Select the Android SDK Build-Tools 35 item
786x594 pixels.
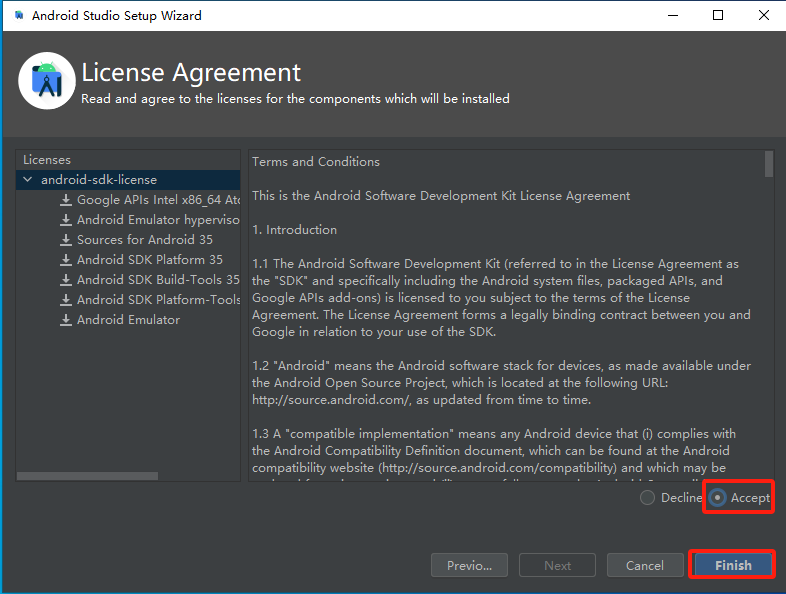[158, 280]
